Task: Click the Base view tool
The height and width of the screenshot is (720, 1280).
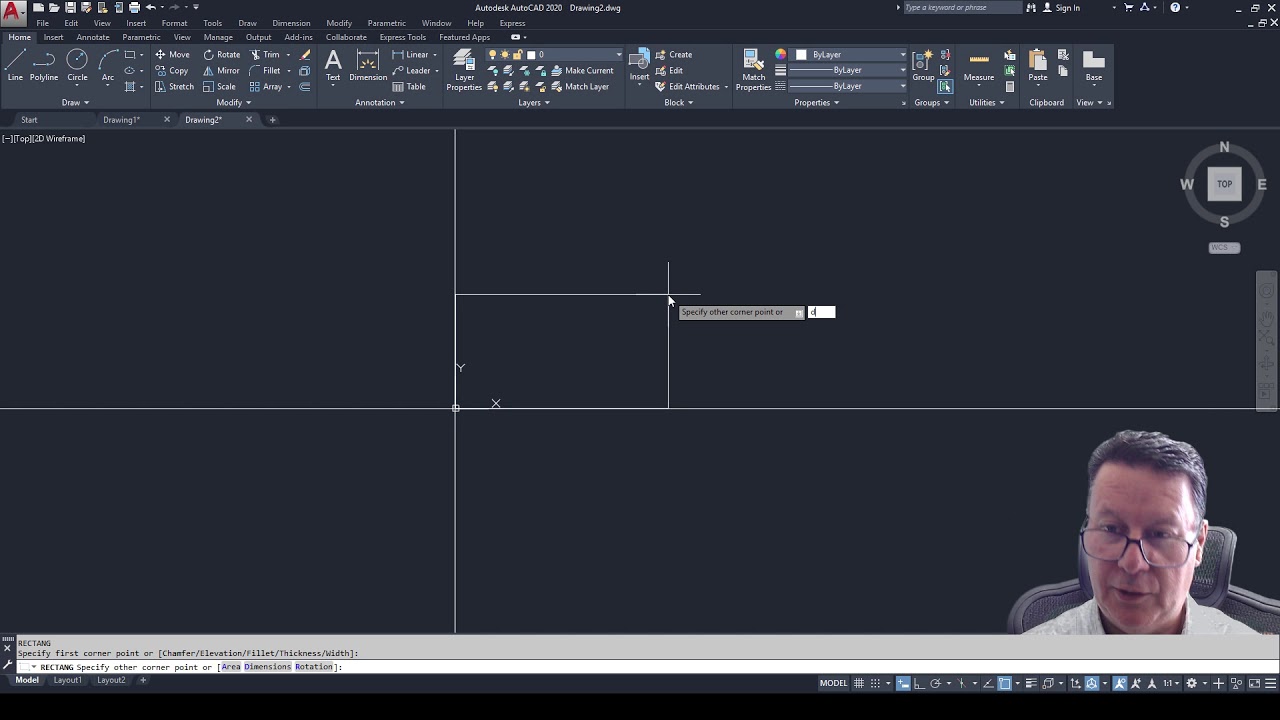Action: (x=1094, y=66)
